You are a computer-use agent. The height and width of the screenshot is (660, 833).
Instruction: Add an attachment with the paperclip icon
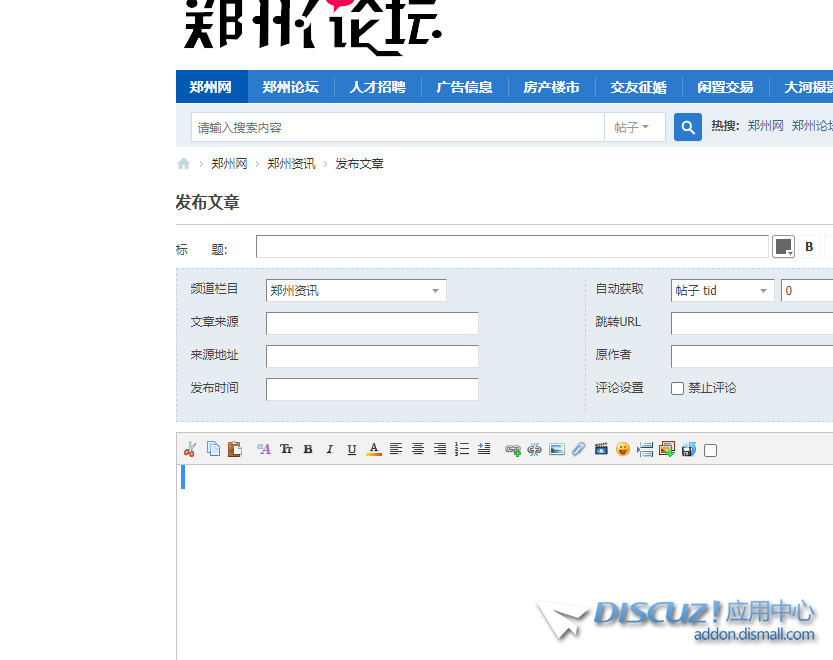(578, 450)
